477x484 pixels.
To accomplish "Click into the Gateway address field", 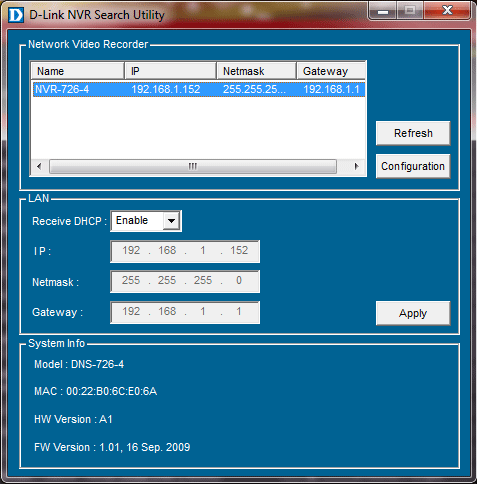I will (x=185, y=312).
